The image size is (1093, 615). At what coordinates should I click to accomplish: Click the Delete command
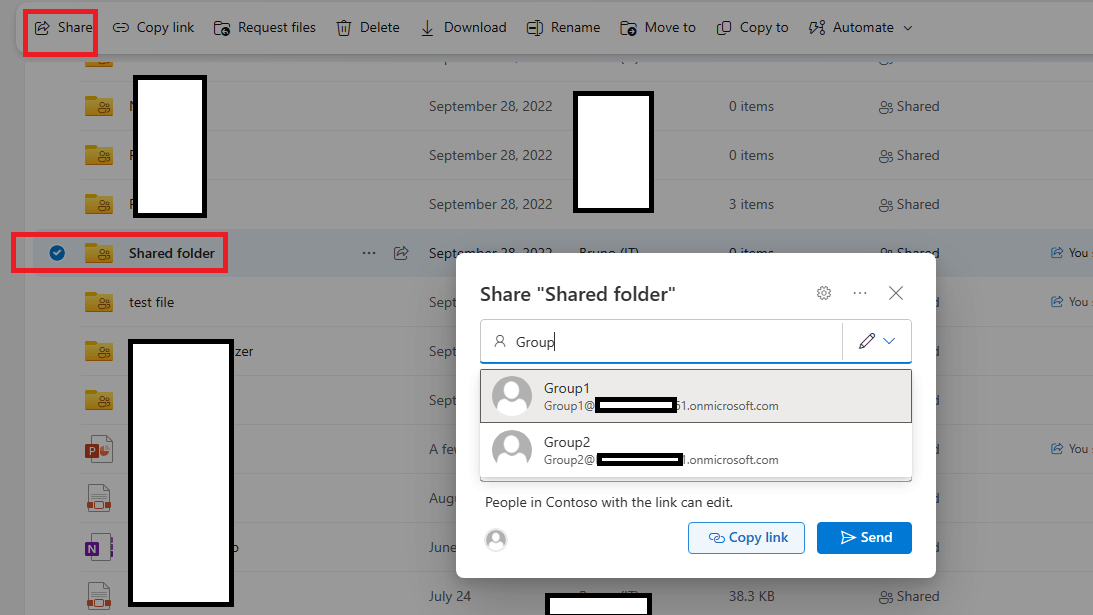coord(368,28)
